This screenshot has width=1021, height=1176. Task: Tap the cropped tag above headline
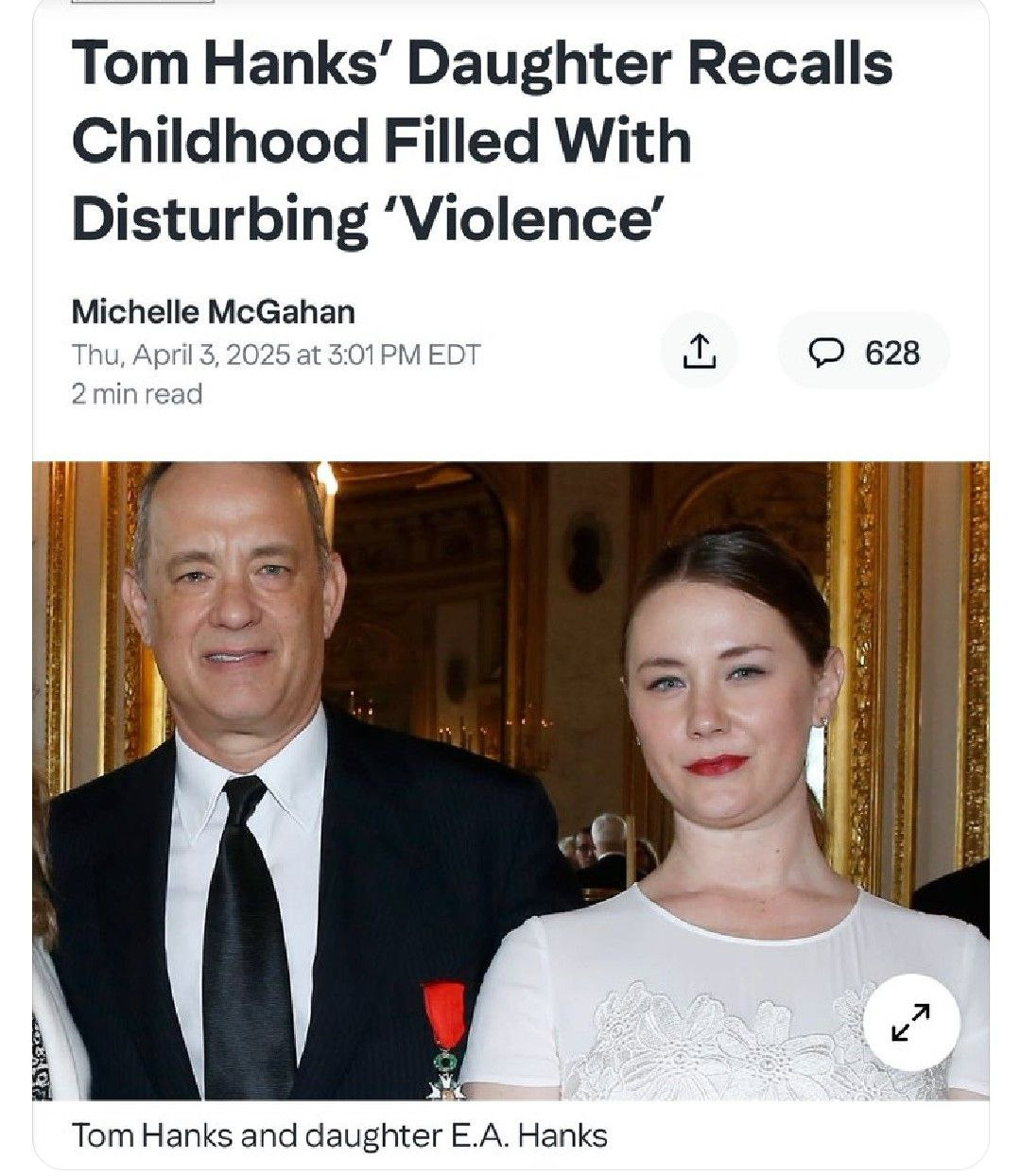(143, 2)
